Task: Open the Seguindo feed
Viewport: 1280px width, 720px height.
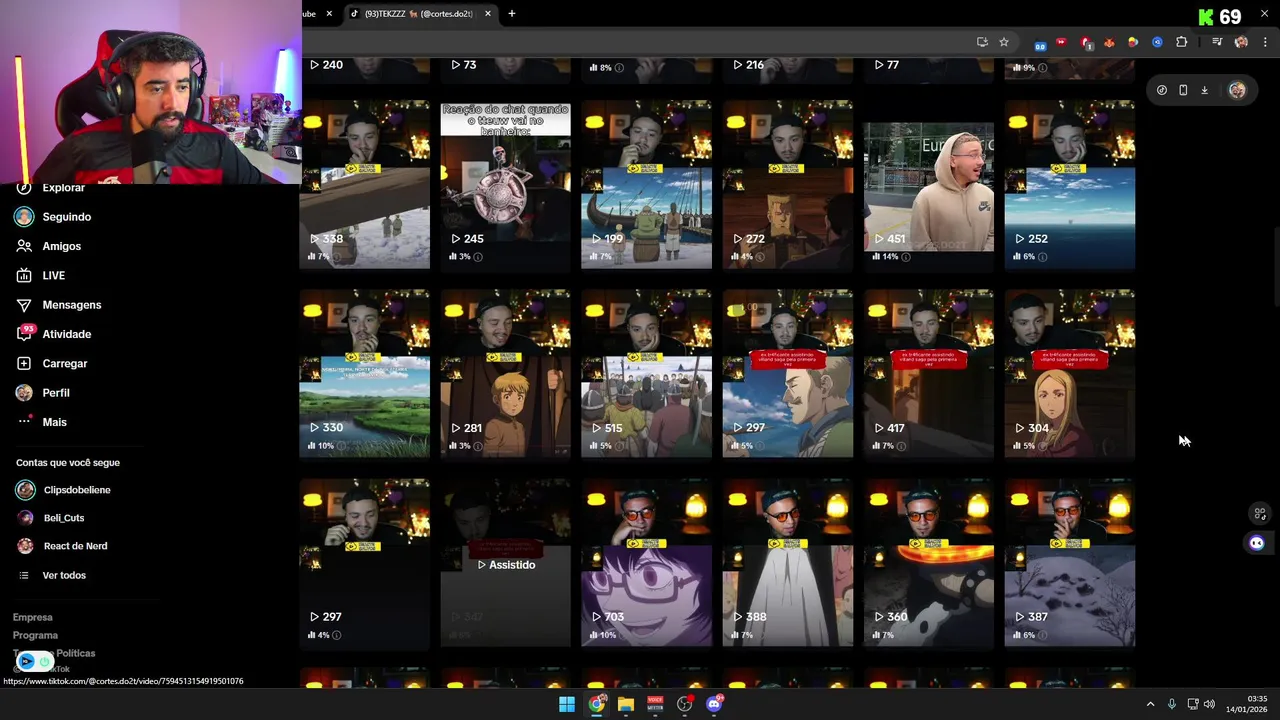Action: (66, 217)
